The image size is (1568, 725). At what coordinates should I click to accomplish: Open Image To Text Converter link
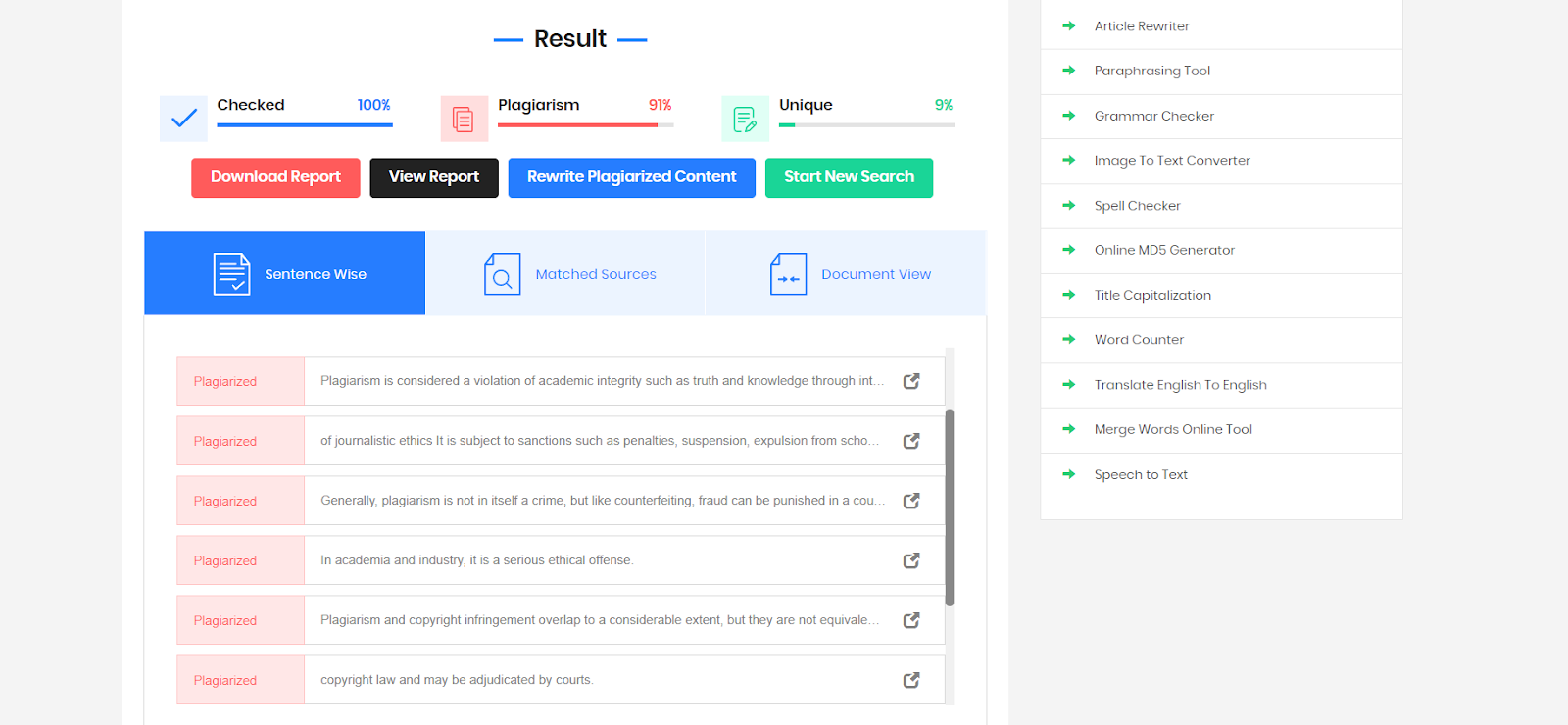pos(1172,161)
